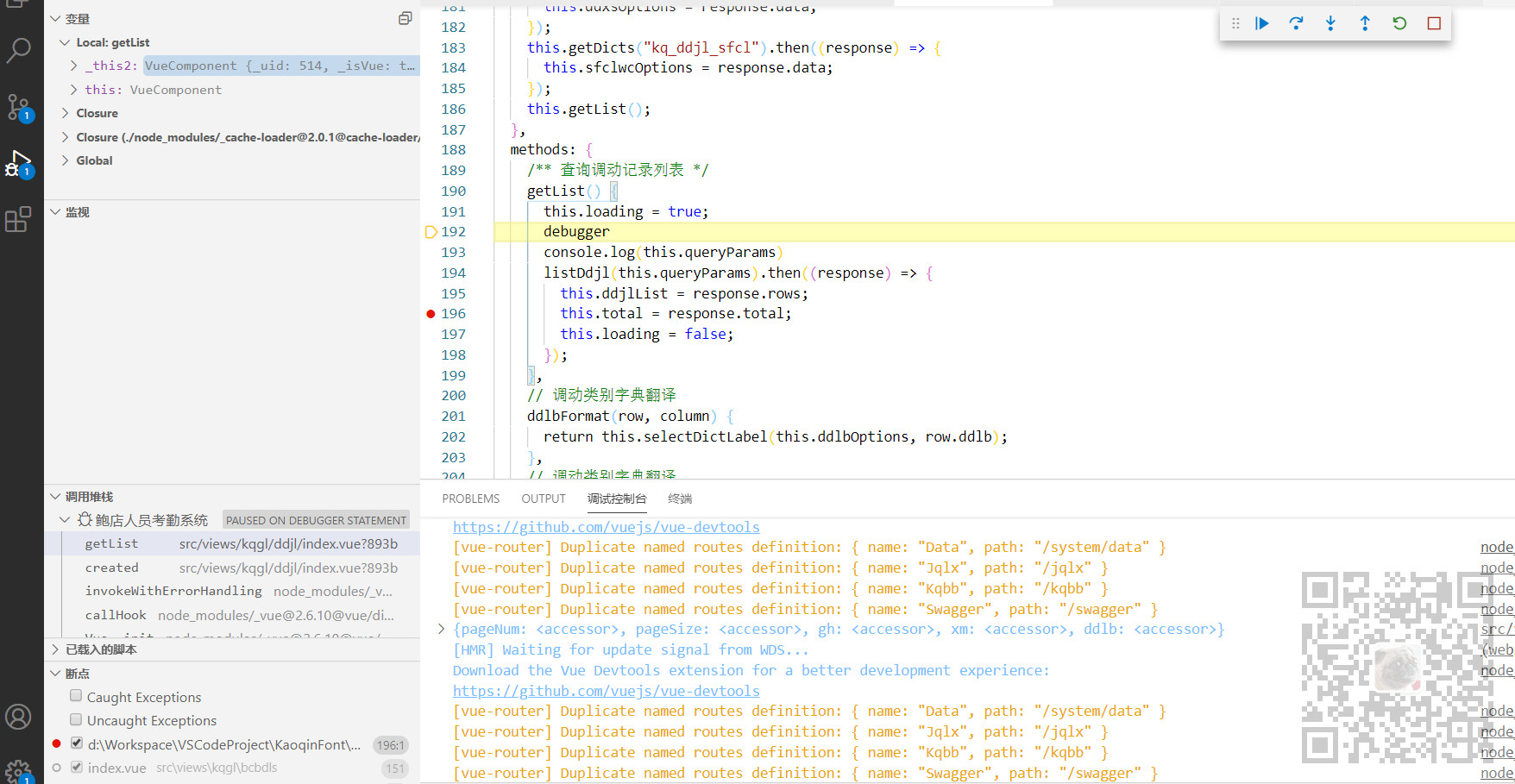Select the created frame in call stack

[111, 567]
